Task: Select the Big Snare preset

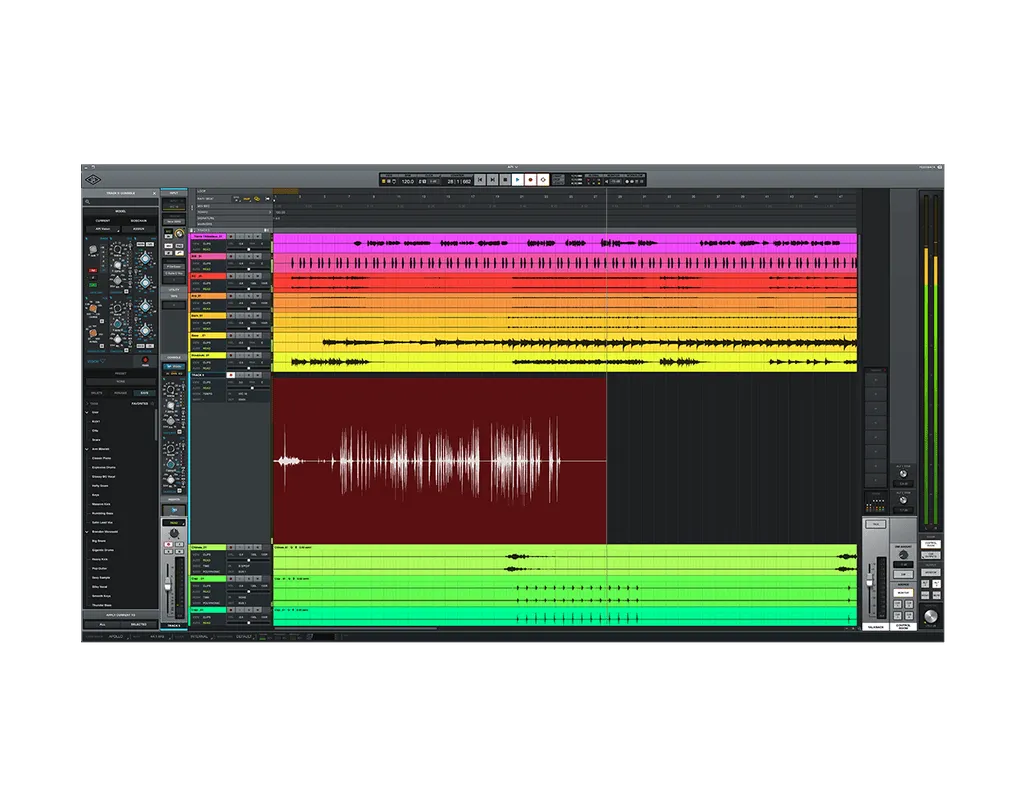Action: point(99,541)
